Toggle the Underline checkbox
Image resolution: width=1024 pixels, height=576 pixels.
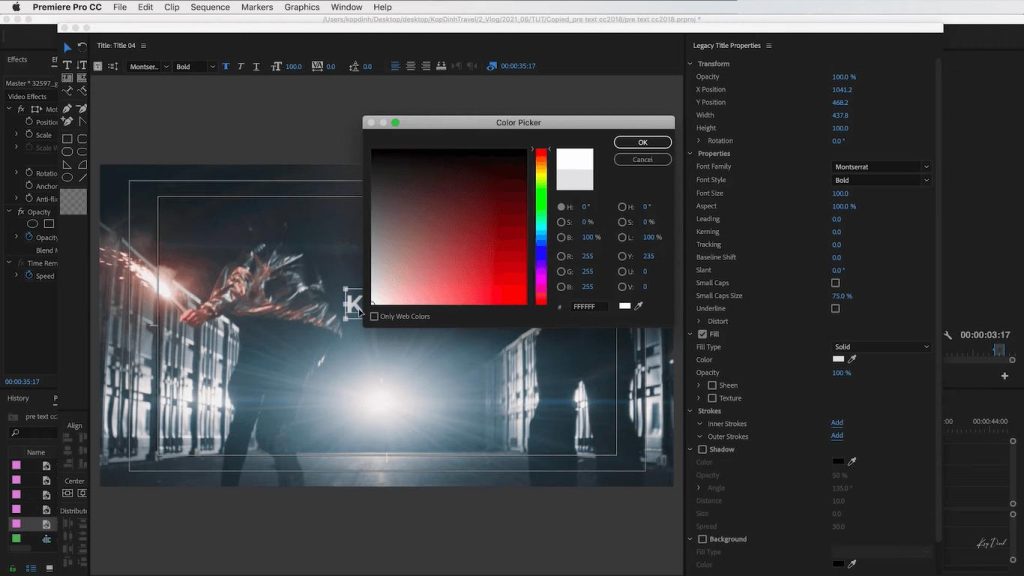click(x=835, y=309)
